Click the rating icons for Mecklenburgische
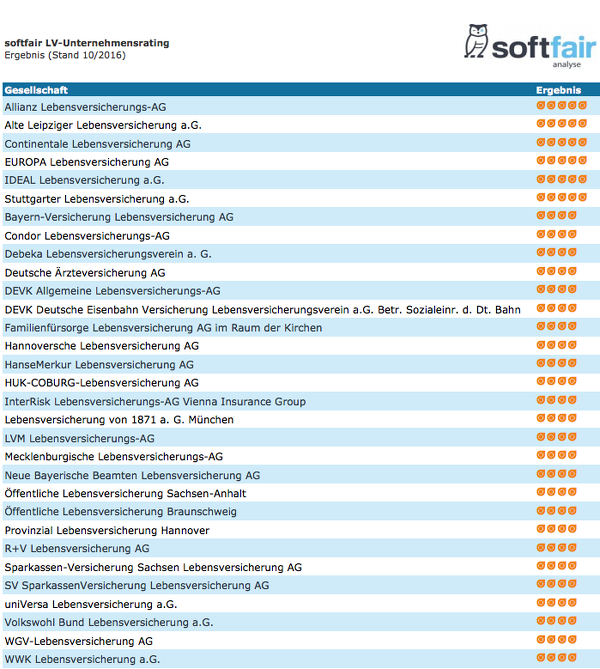600x669 pixels. pyautogui.click(x=556, y=455)
